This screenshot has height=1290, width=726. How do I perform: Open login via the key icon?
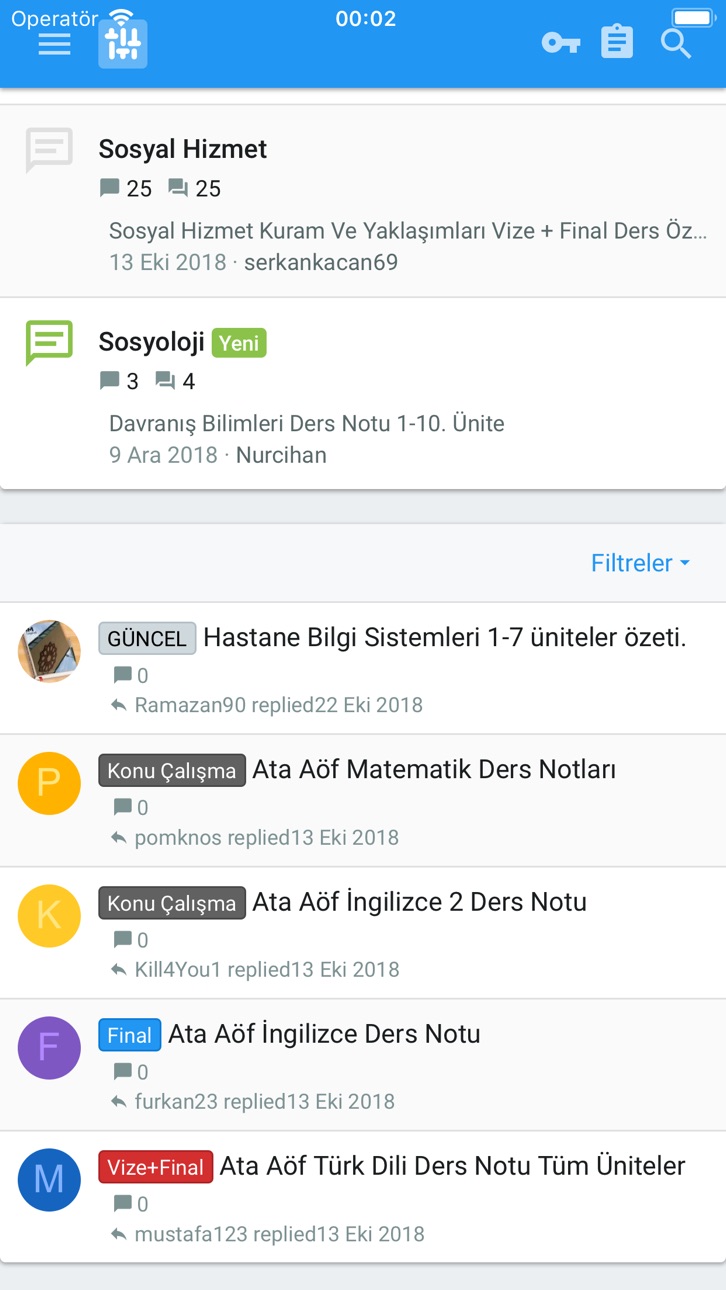click(x=561, y=43)
